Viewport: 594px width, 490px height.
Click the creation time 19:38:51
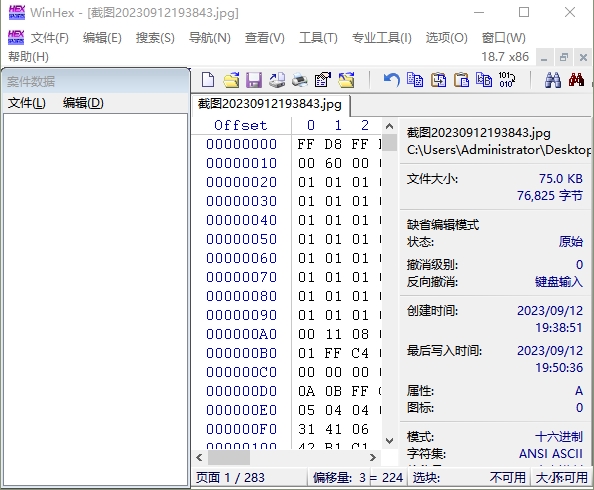(x=559, y=327)
